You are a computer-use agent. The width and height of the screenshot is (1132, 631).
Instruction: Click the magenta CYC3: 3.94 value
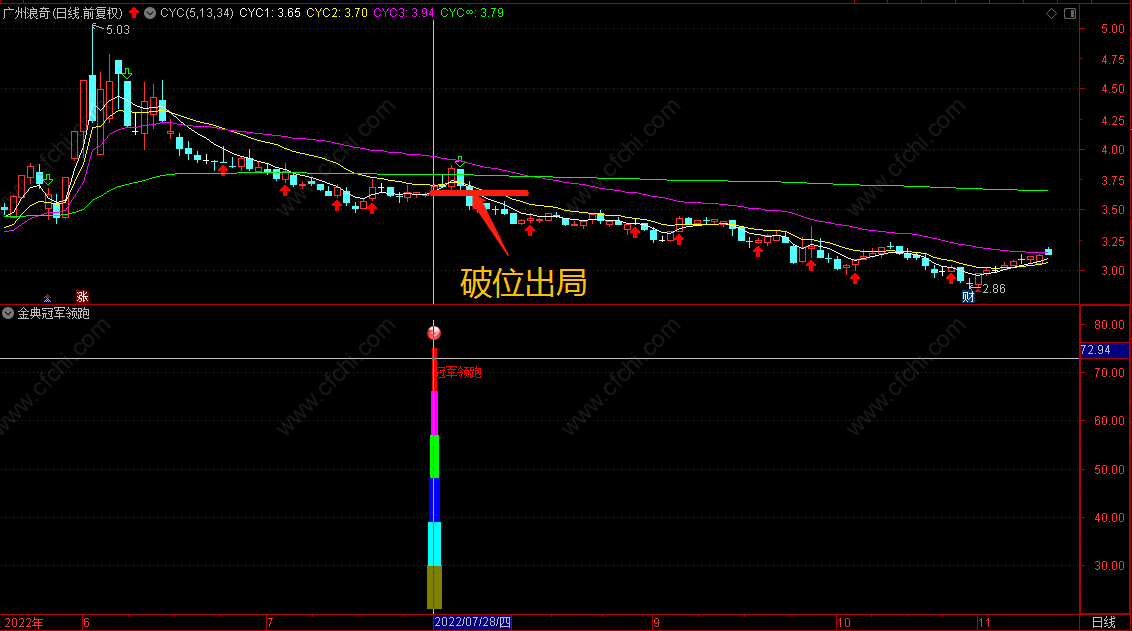tap(404, 13)
